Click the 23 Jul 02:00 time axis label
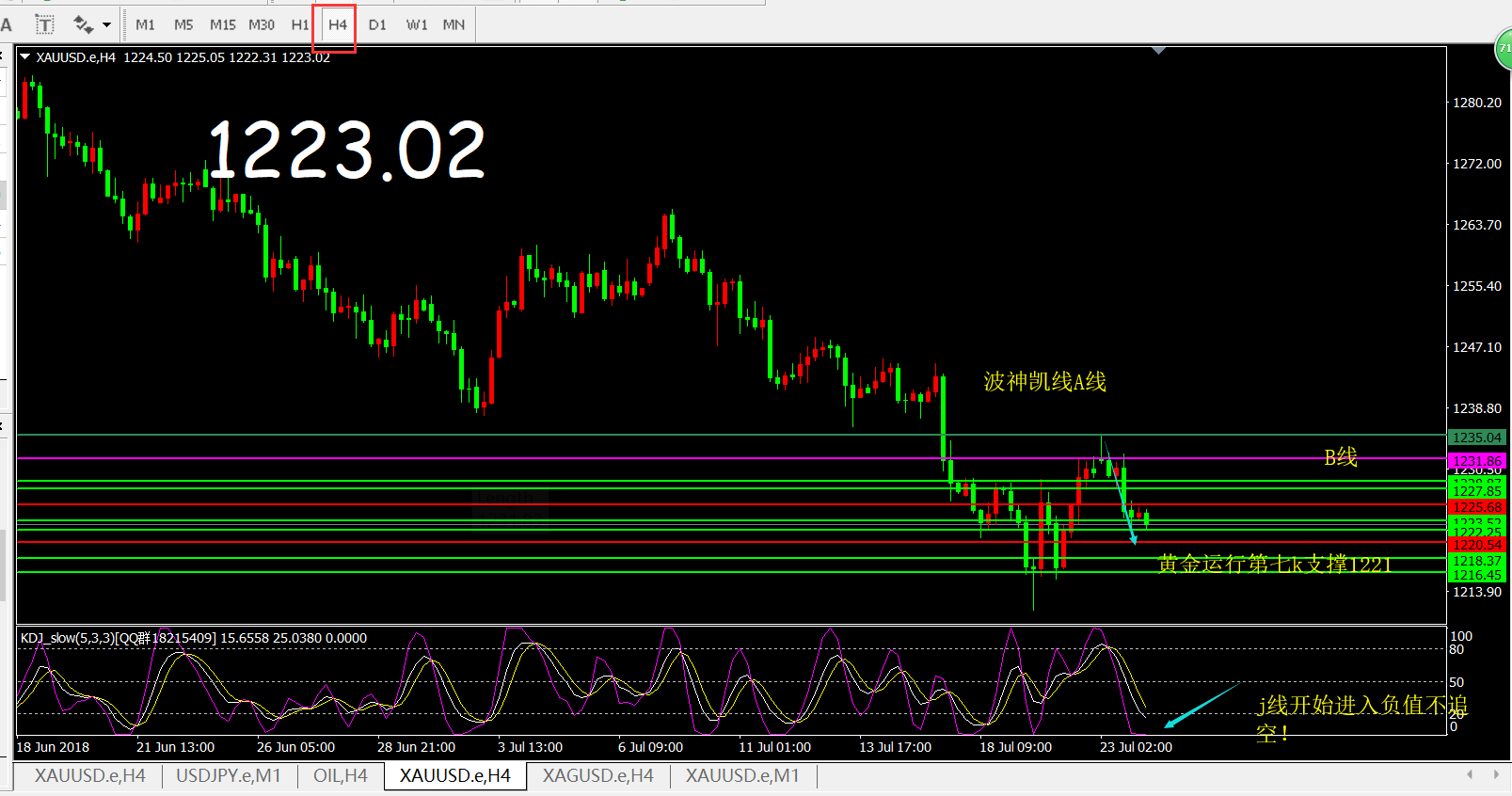The image size is (1512, 796). pyautogui.click(x=1136, y=747)
